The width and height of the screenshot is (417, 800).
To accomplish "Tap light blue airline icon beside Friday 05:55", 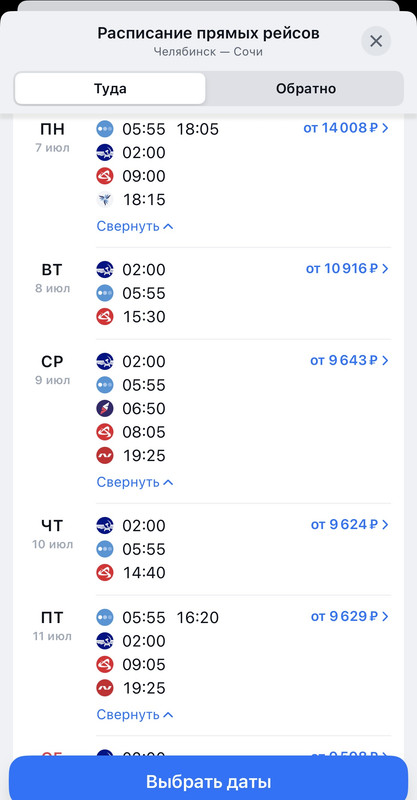I will tap(105, 618).
